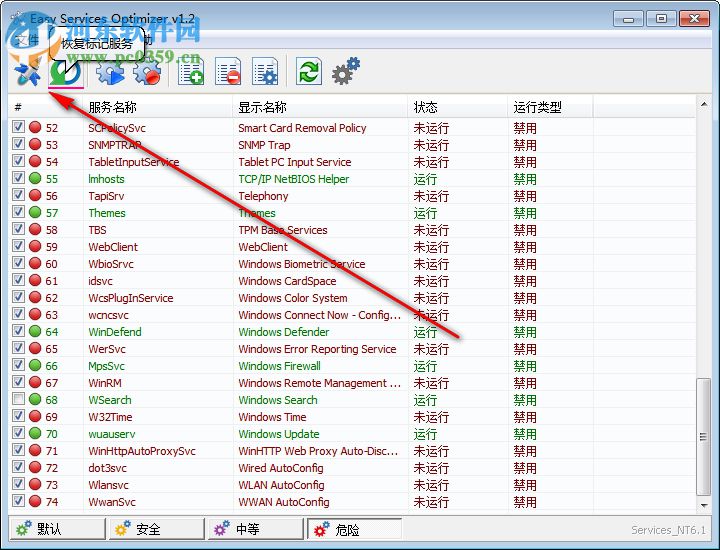The height and width of the screenshot is (550, 720).
Task: Click the red status dot of SCPolicySvc
Action: tap(35, 127)
